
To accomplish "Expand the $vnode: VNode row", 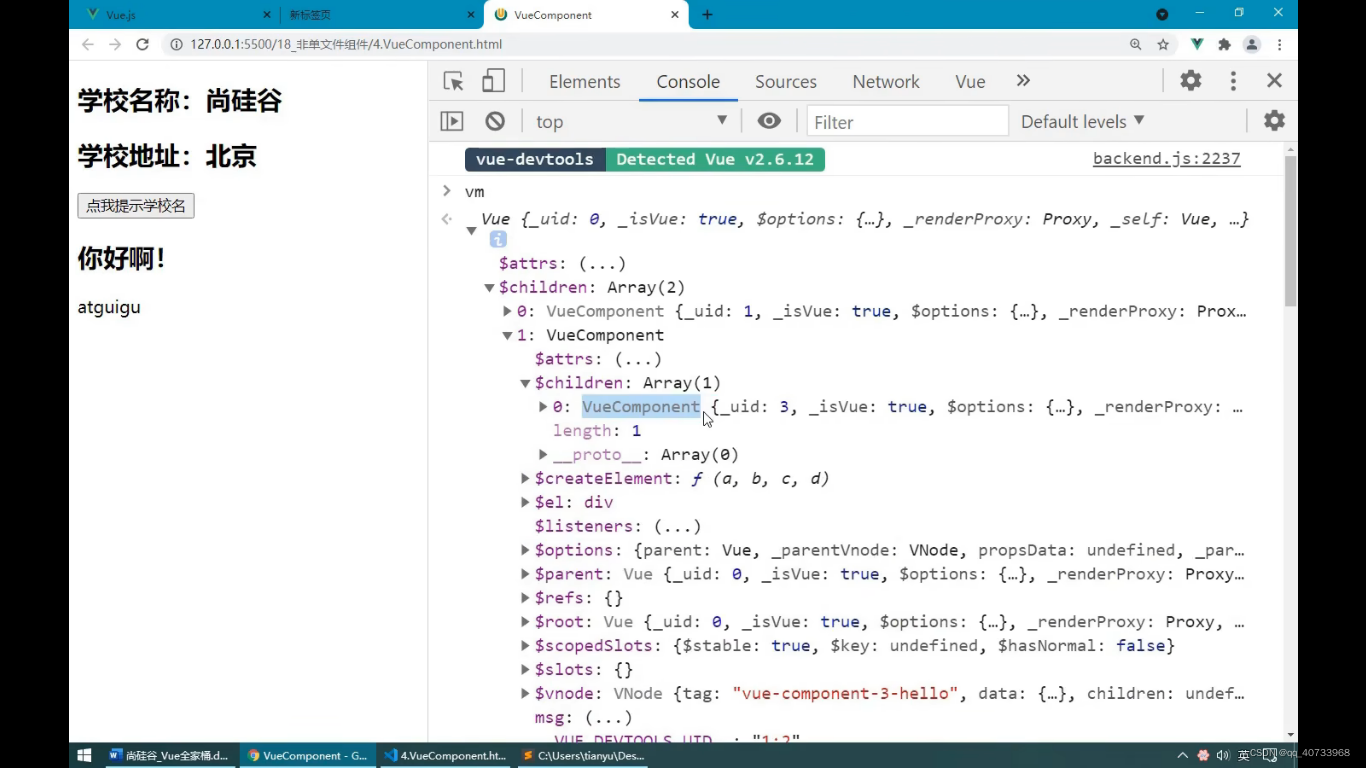I will coord(525,694).
